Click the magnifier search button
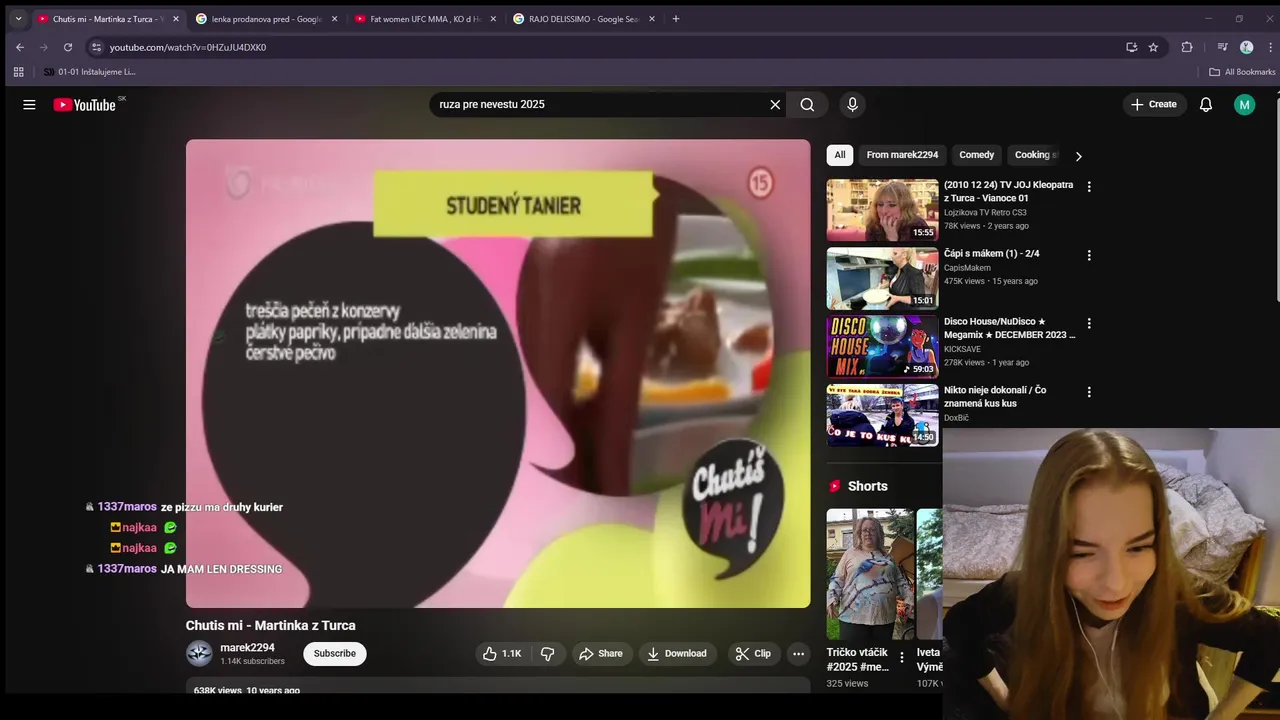 coord(807,104)
